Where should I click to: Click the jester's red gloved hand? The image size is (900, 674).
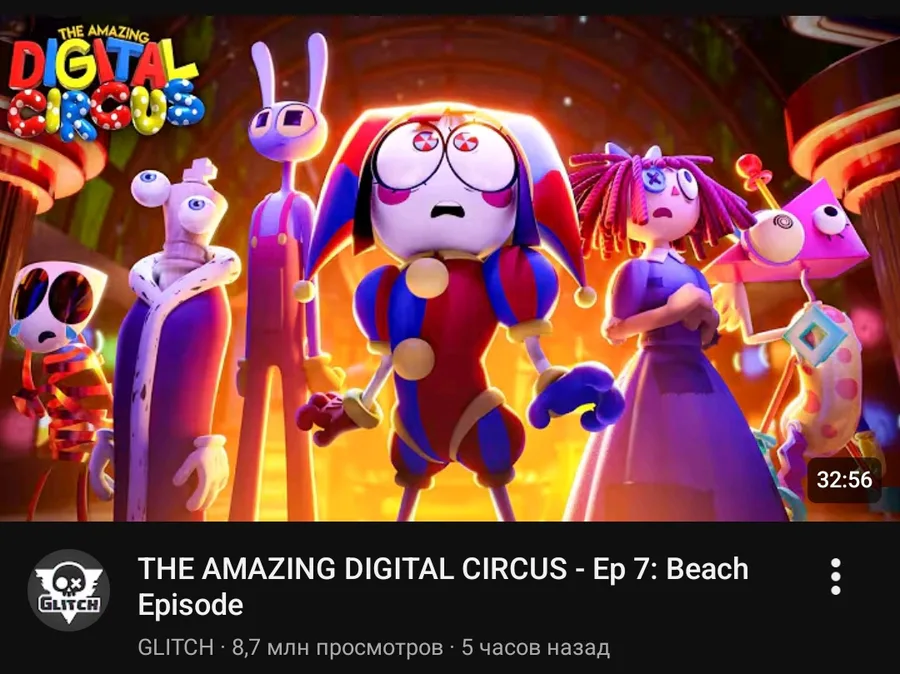click(x=327, y=415)
